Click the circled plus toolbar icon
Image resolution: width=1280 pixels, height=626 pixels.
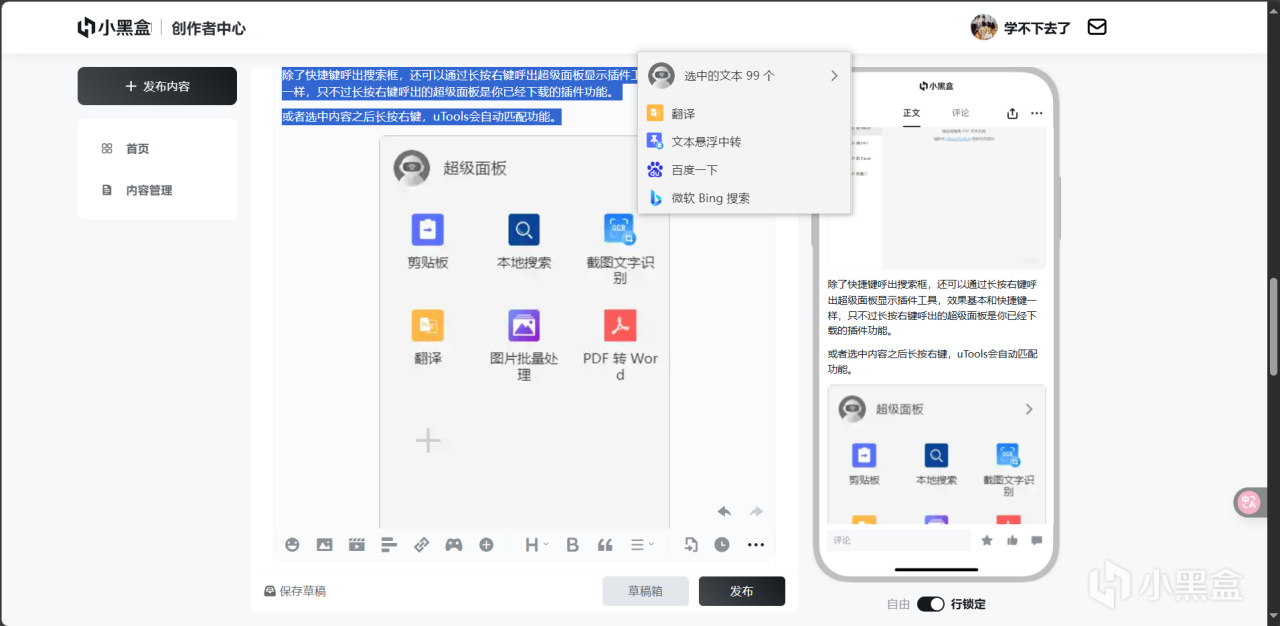(486, 545)
